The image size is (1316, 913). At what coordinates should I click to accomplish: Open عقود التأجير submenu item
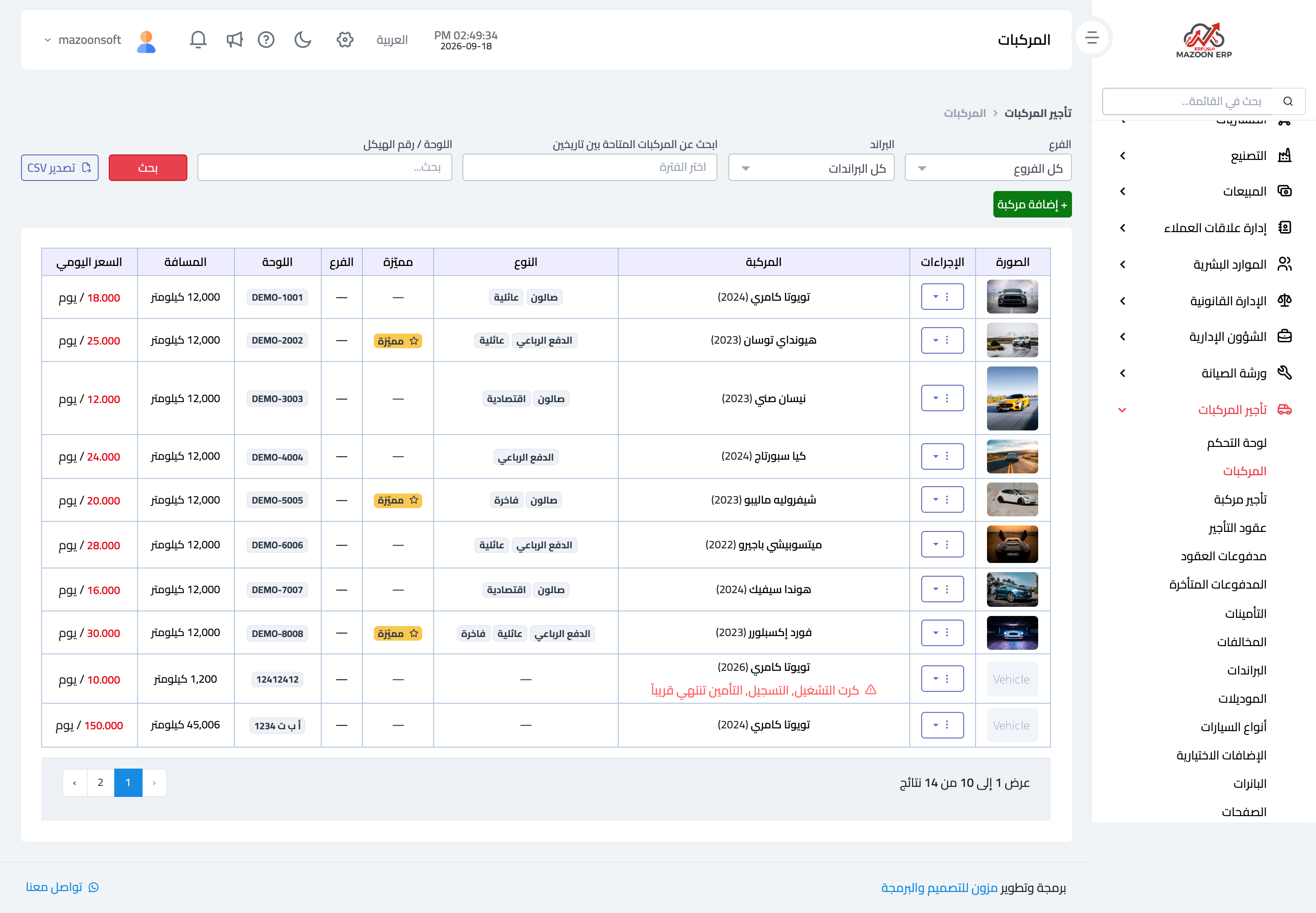click(x=1237, y=527)
